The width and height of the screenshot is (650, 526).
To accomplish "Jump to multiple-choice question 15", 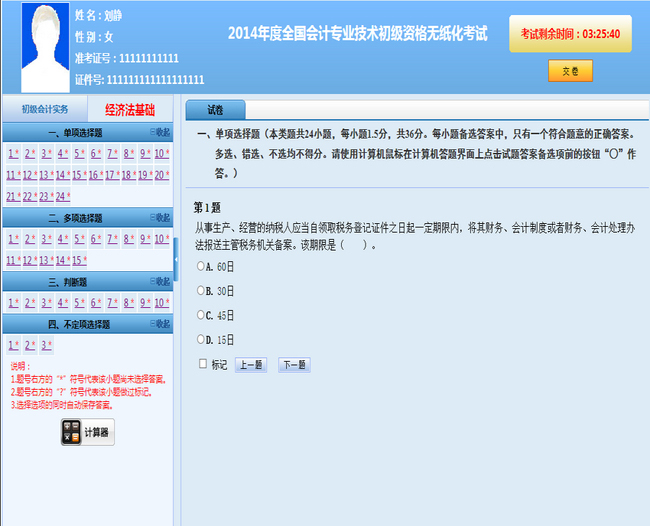I will (77, 260).
